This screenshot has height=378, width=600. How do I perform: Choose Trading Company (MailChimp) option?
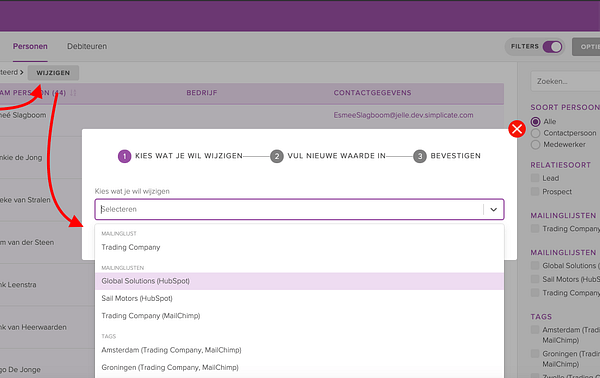(x=299, y=316)
